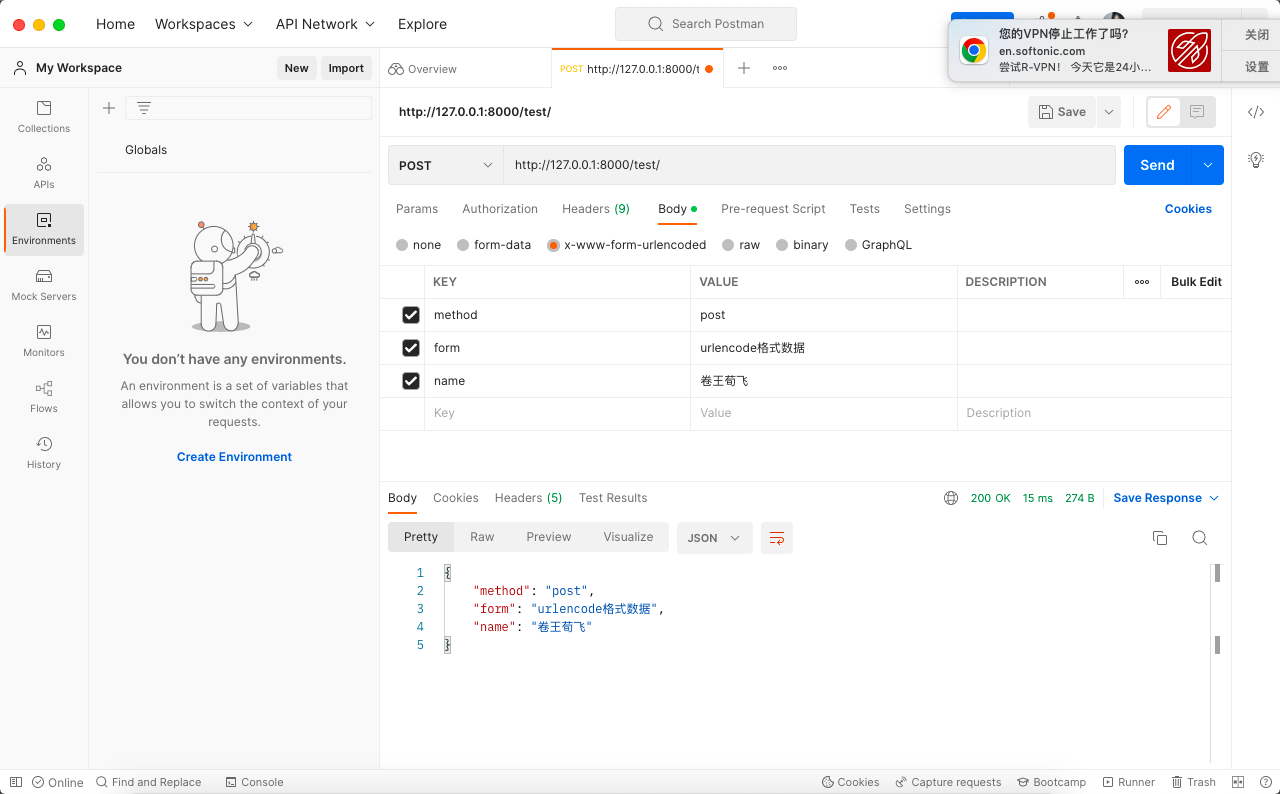The height and width of the screenshot is (794, 1280).
Task: Open a new request tab with the plus icon
Action: [744, 68]
